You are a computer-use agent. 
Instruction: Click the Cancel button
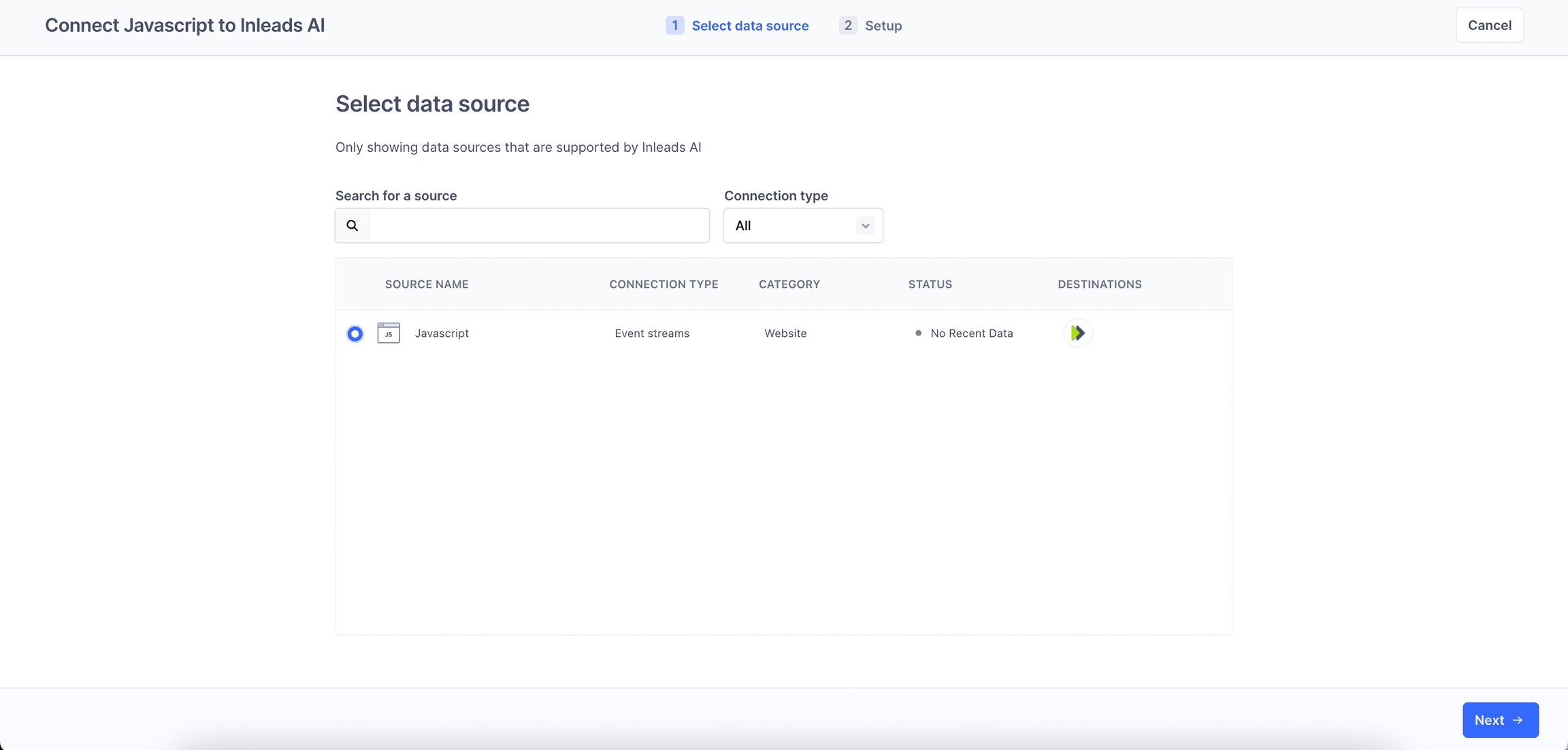(1489, 25)
